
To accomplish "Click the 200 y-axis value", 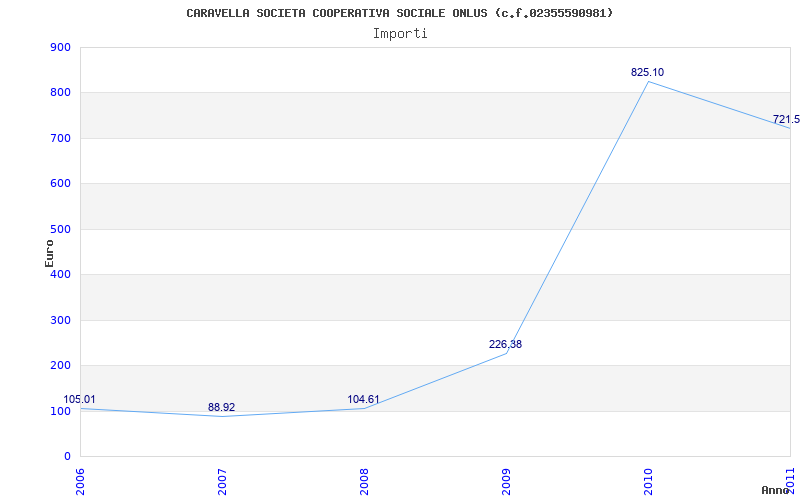I will point(60,365).
